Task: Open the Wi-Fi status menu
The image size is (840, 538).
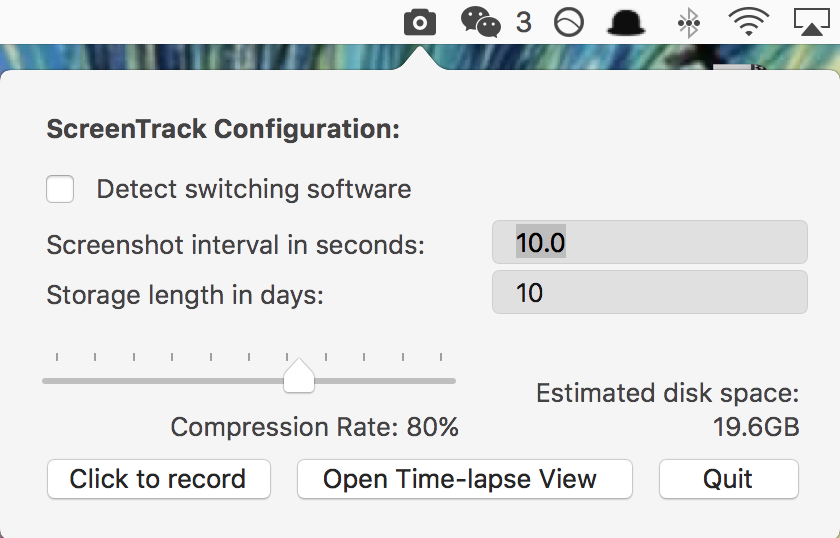Action: point(749,21)
